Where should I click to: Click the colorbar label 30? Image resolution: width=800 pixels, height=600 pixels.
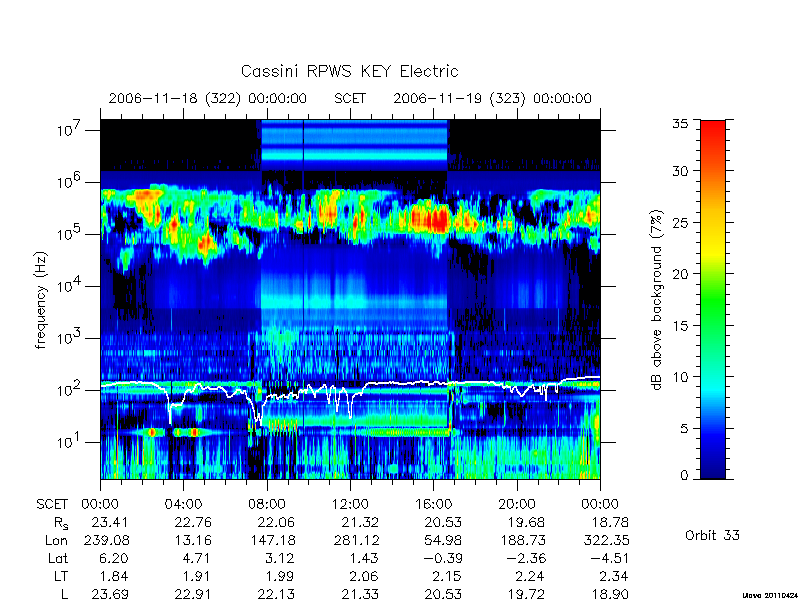[680, 170]
